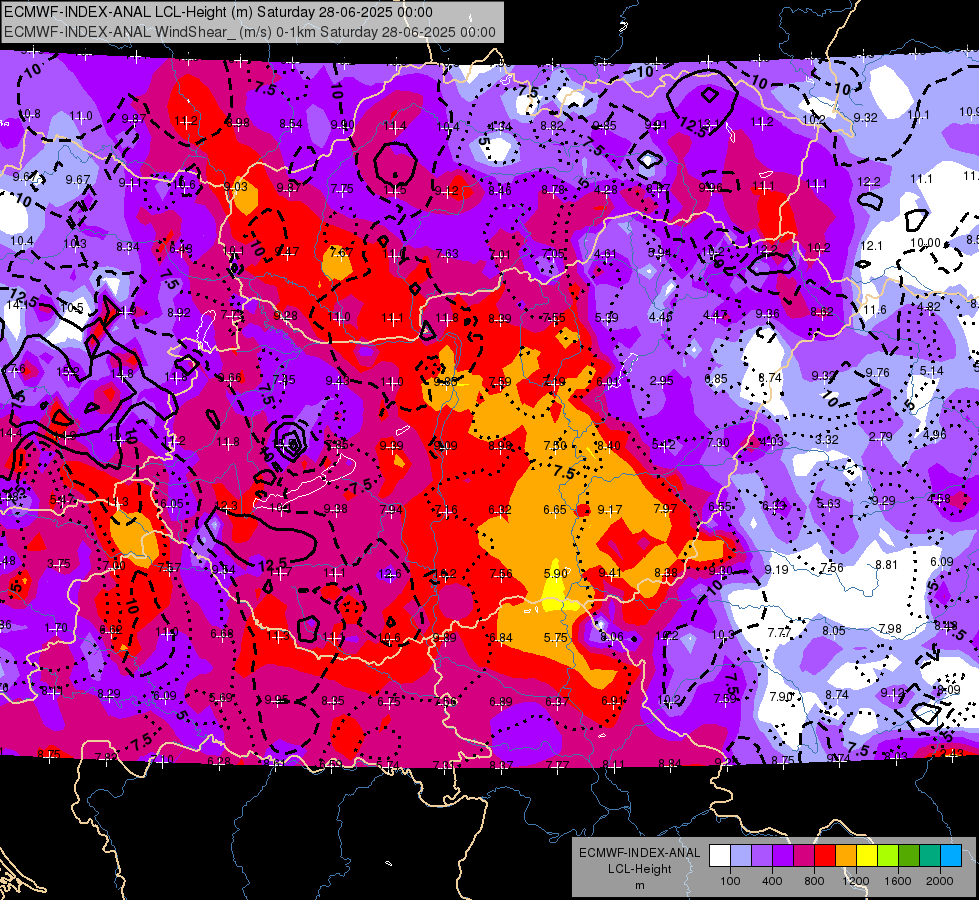Image resolution: width=979 pixels, height=900 pixels.
Task: Click the shear value 9.41 on the map
Action: point(610,573)
